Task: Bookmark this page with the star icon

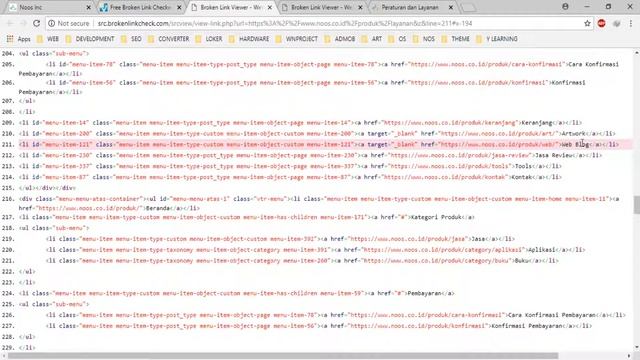Action: click(587, 23)
